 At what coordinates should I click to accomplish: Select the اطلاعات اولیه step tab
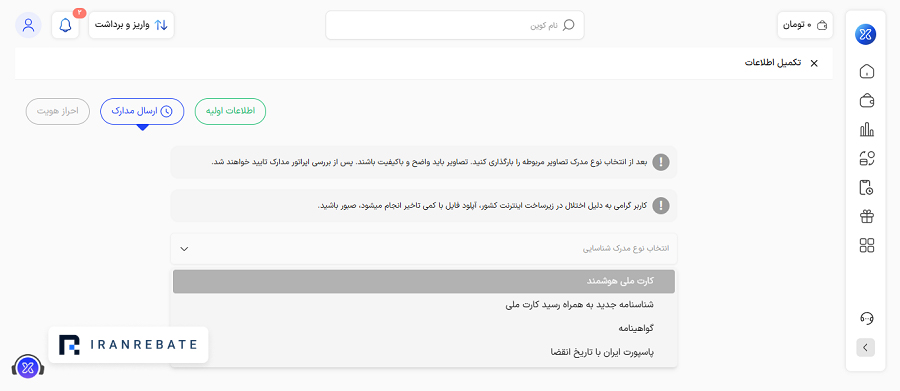(x=231, y=111)
